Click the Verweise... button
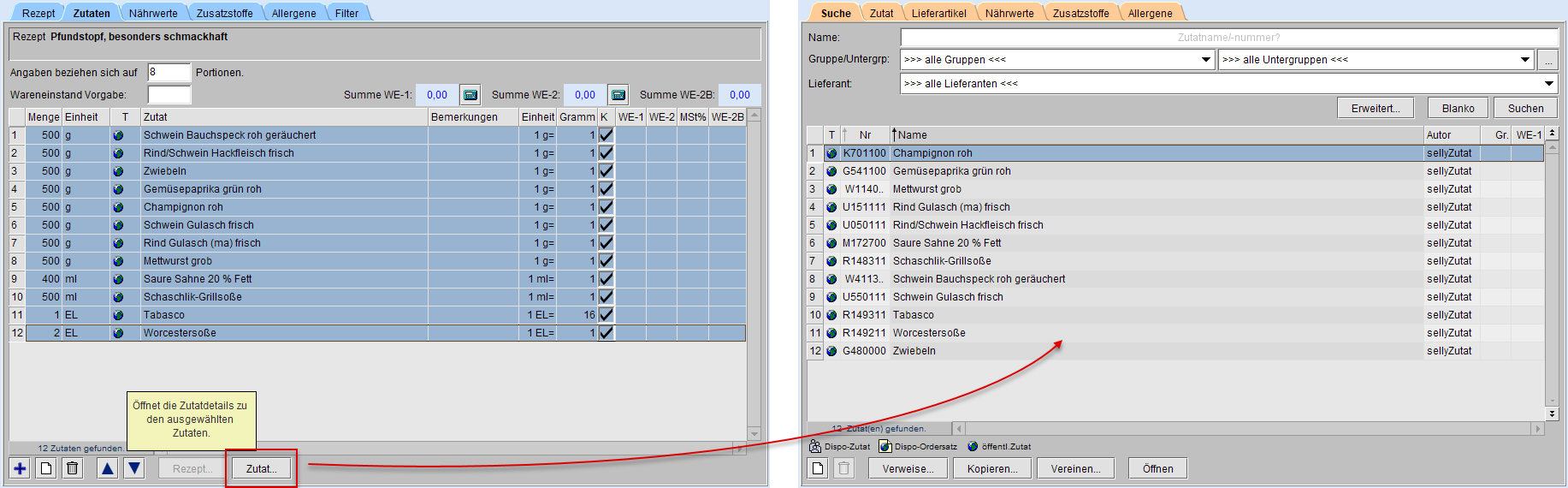Image resolution: width=1568 pixels, height=488 pixels. (908, 468)
